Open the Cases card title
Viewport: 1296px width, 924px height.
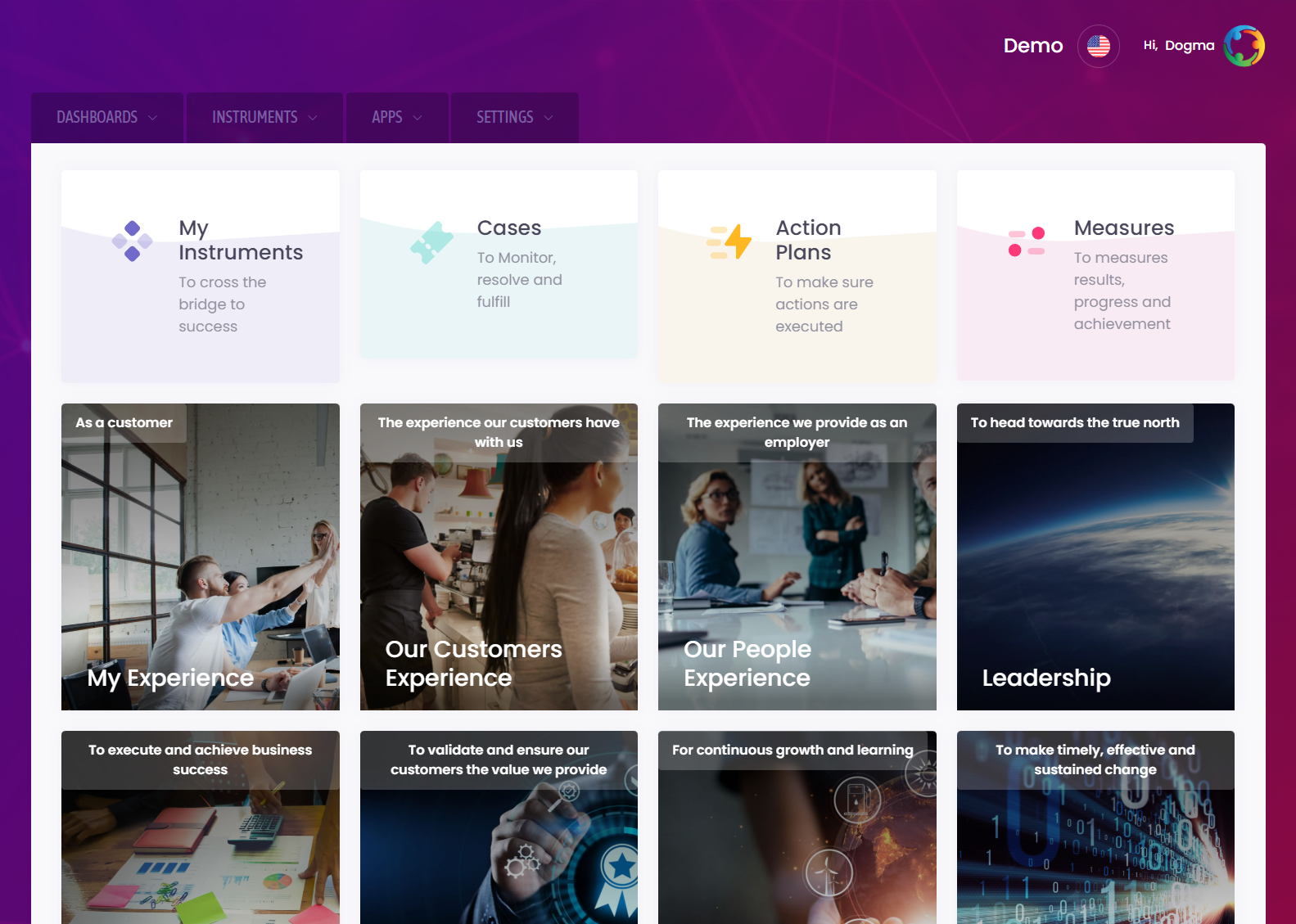click(x=509, y=228)
